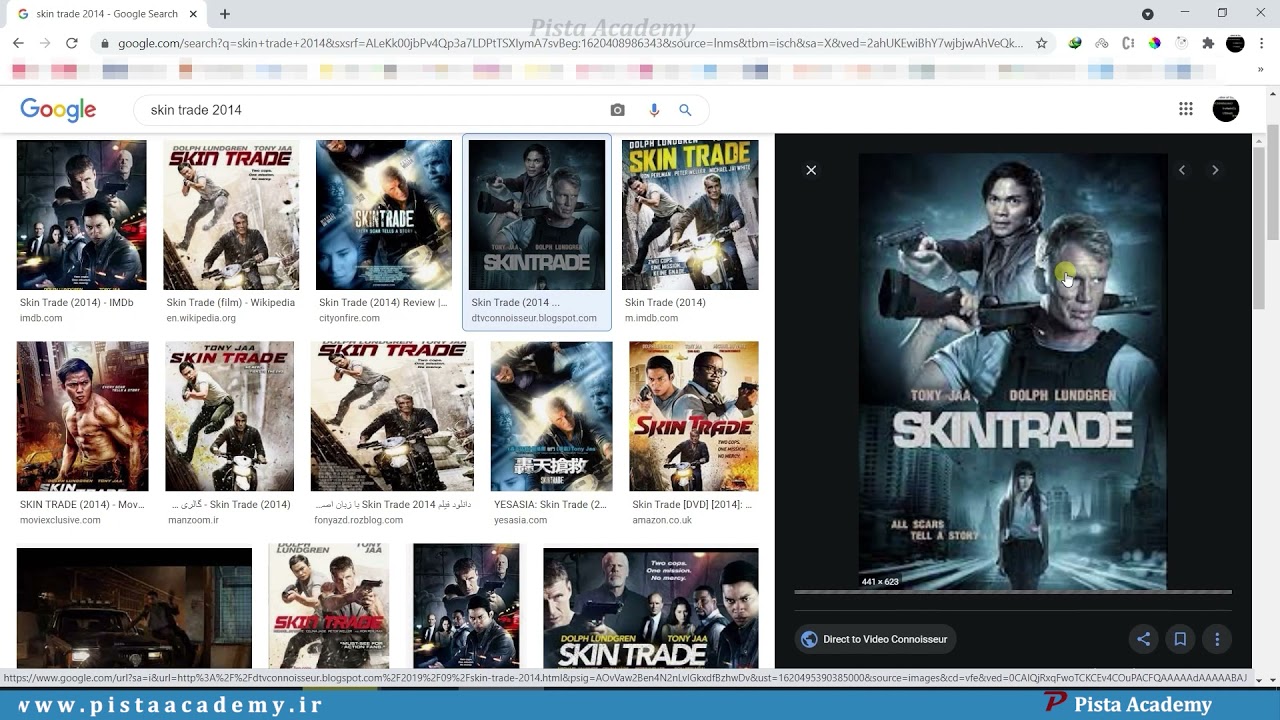This screenshot has height=720, width=1280.
Task: Select the highlighted dtvconnoisseur.blogspot.com poster thumbnail
Action: click(537, 215)
